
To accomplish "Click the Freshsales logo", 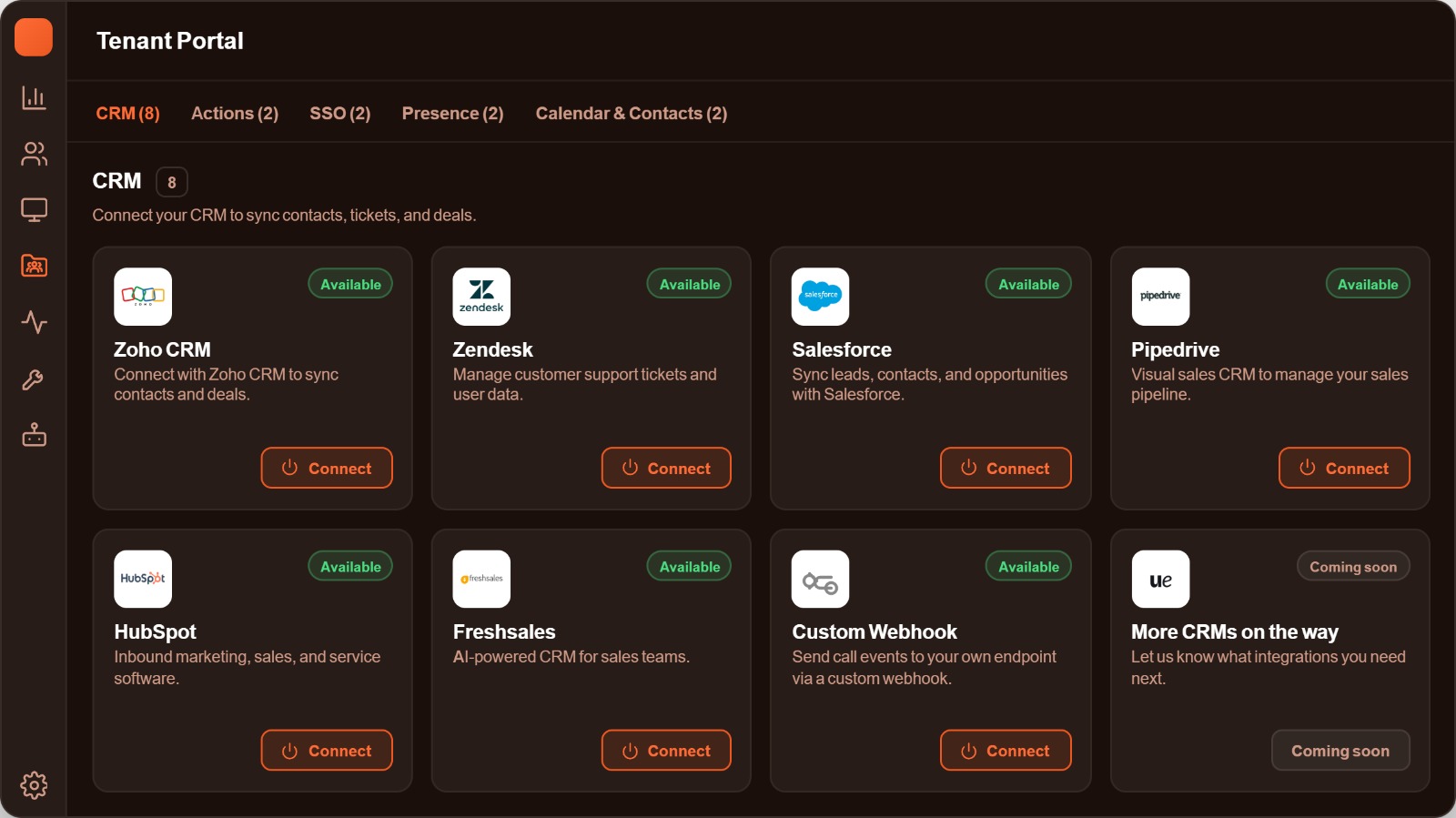I will pos(481,579).
